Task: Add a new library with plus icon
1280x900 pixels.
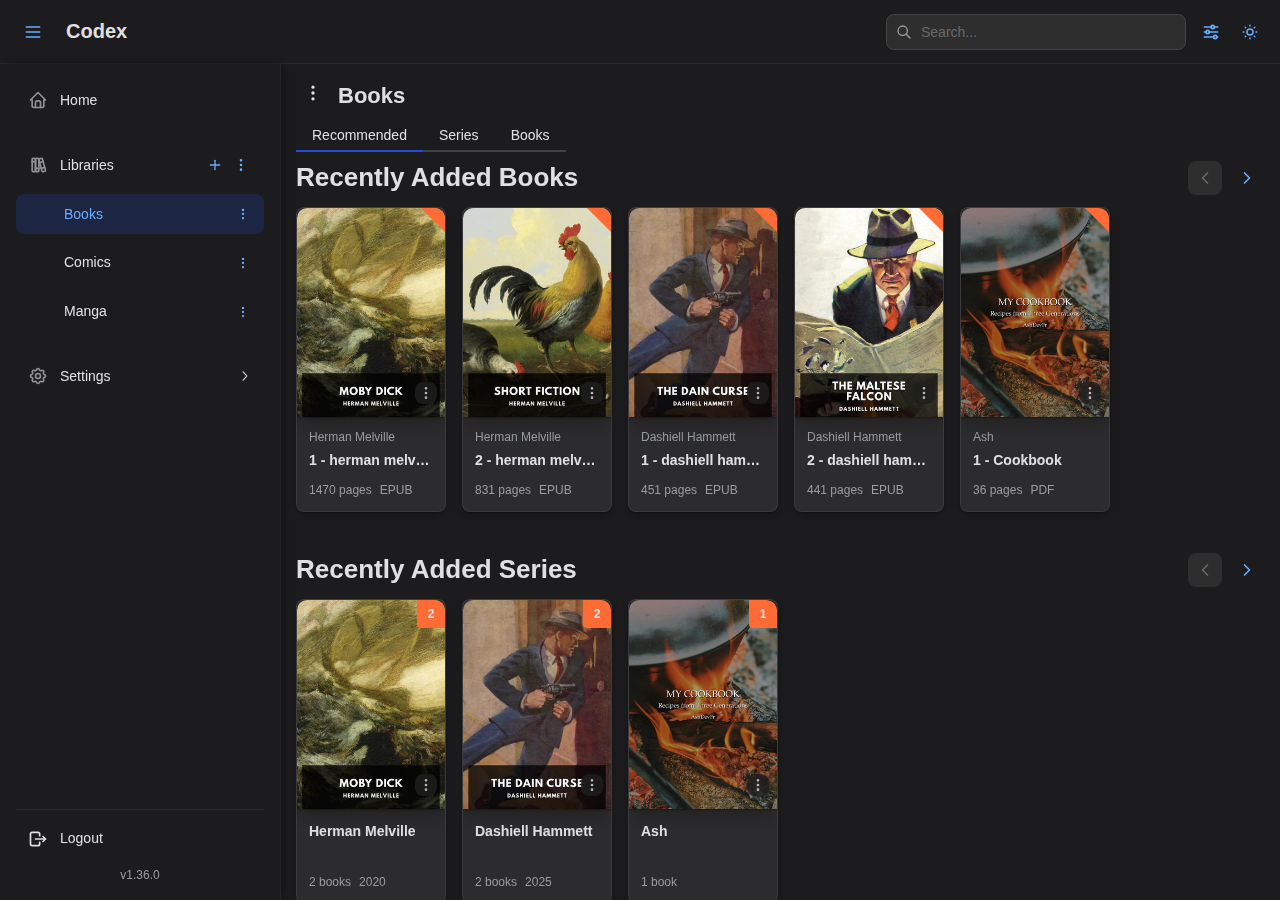Action: coord(215,165)
